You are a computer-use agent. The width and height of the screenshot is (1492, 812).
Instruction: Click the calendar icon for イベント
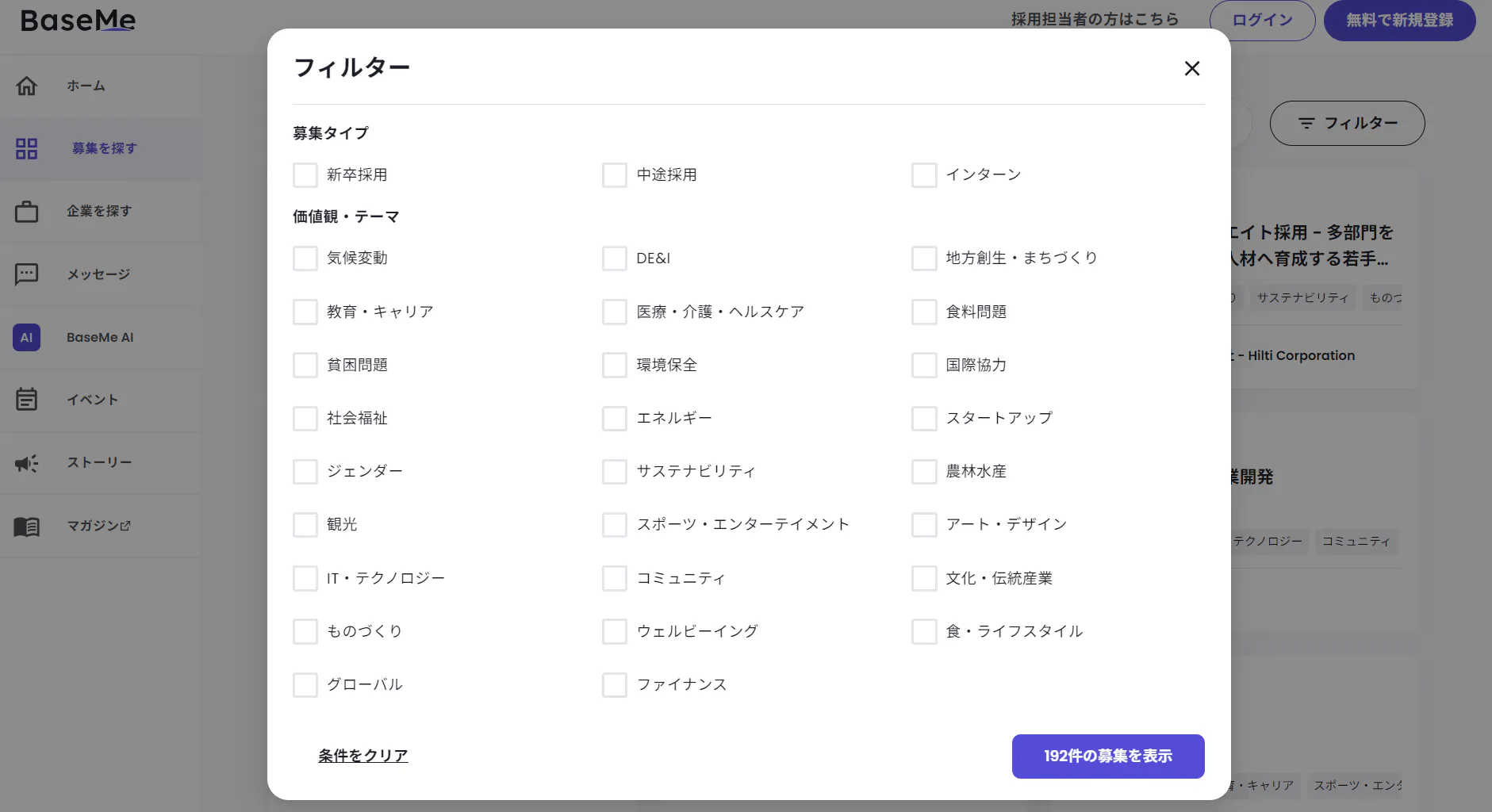27,400
